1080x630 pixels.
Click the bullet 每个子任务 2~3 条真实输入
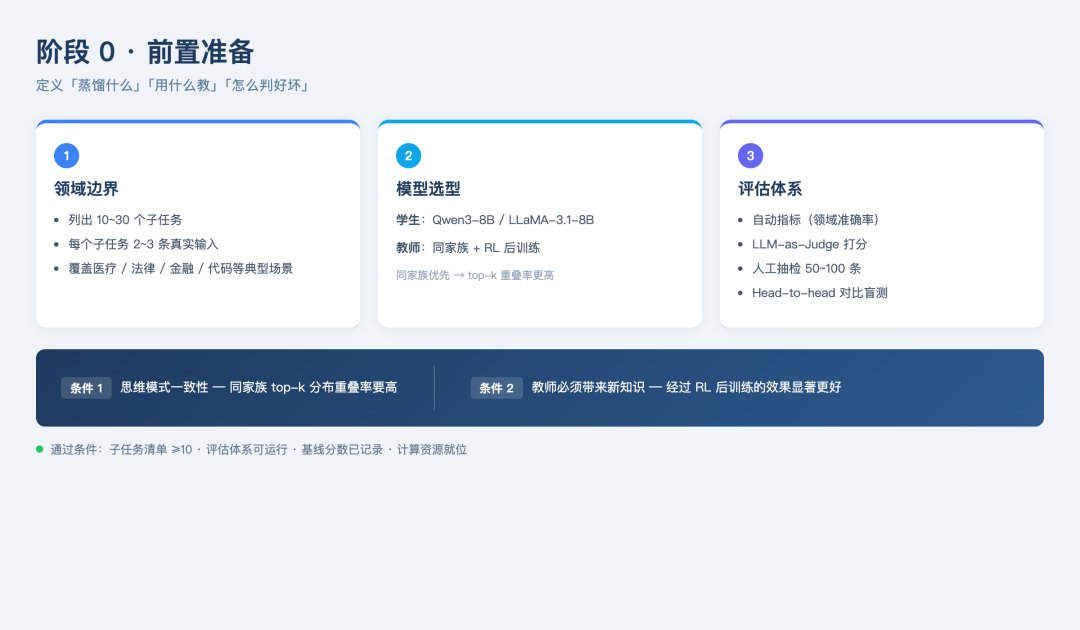pyautogui.click(x=143, y=244)
